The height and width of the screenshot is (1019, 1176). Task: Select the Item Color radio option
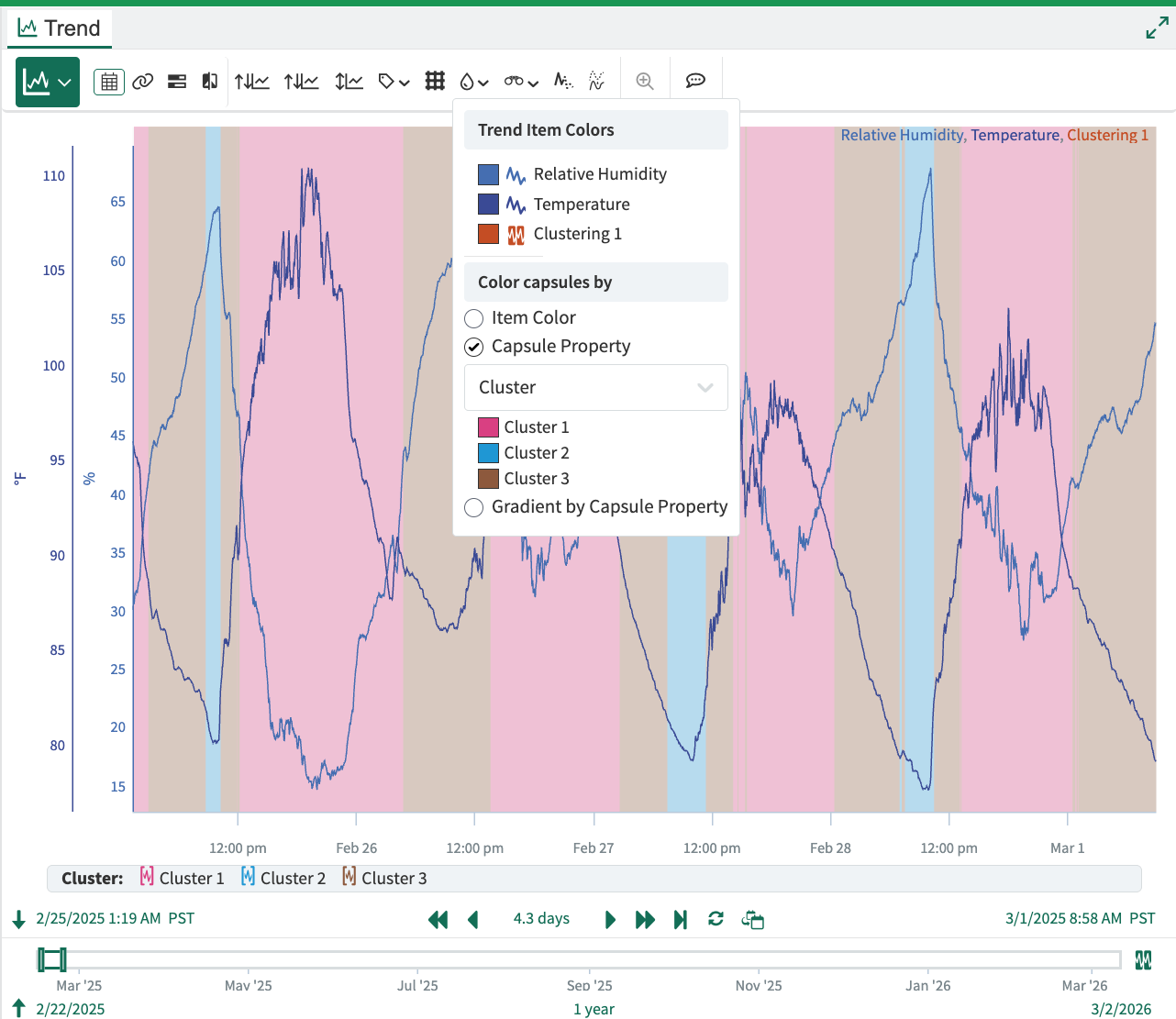point(474,318)
